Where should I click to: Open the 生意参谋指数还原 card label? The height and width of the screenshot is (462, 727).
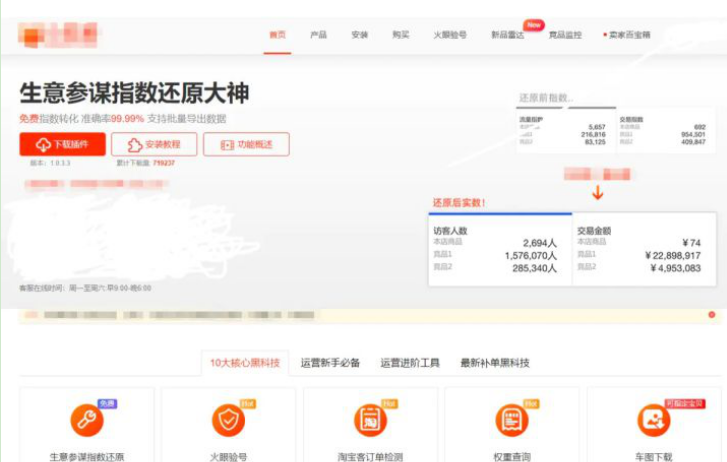click(x=87, y=456)
